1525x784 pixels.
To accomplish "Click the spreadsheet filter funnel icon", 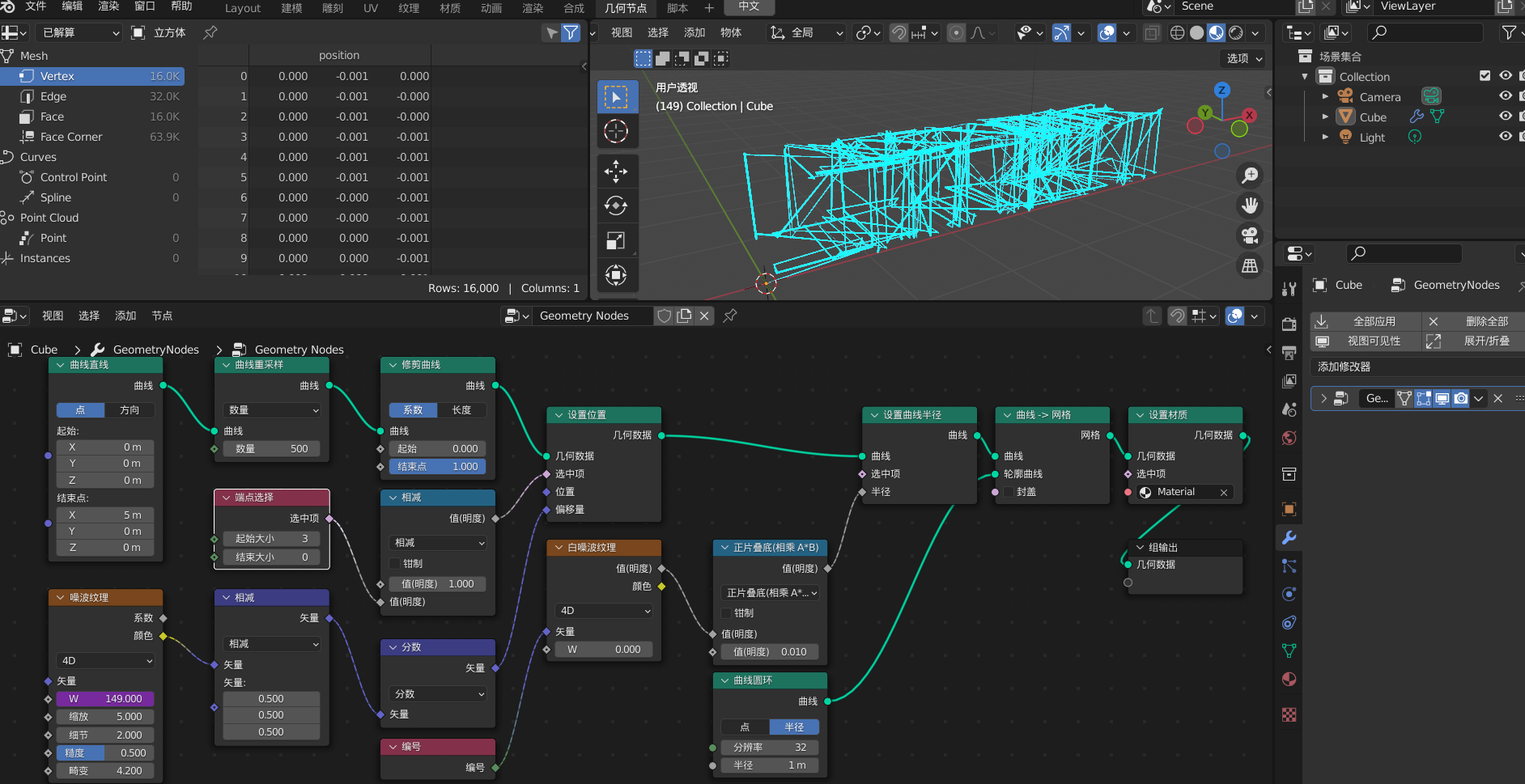I will 571,32.
